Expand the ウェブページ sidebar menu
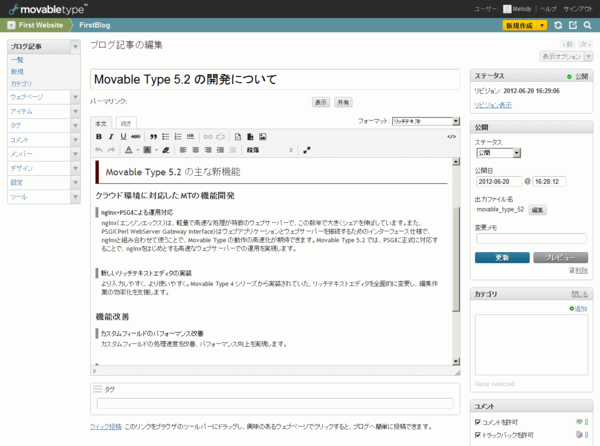 (75, 97)
